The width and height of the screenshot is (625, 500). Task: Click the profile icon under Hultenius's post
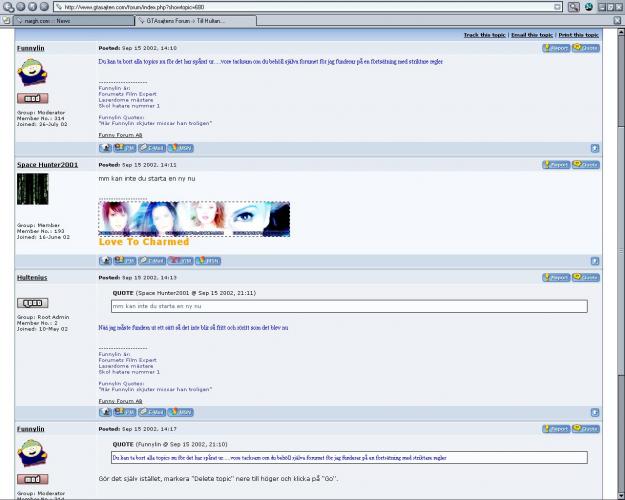(x=105, y=411)
